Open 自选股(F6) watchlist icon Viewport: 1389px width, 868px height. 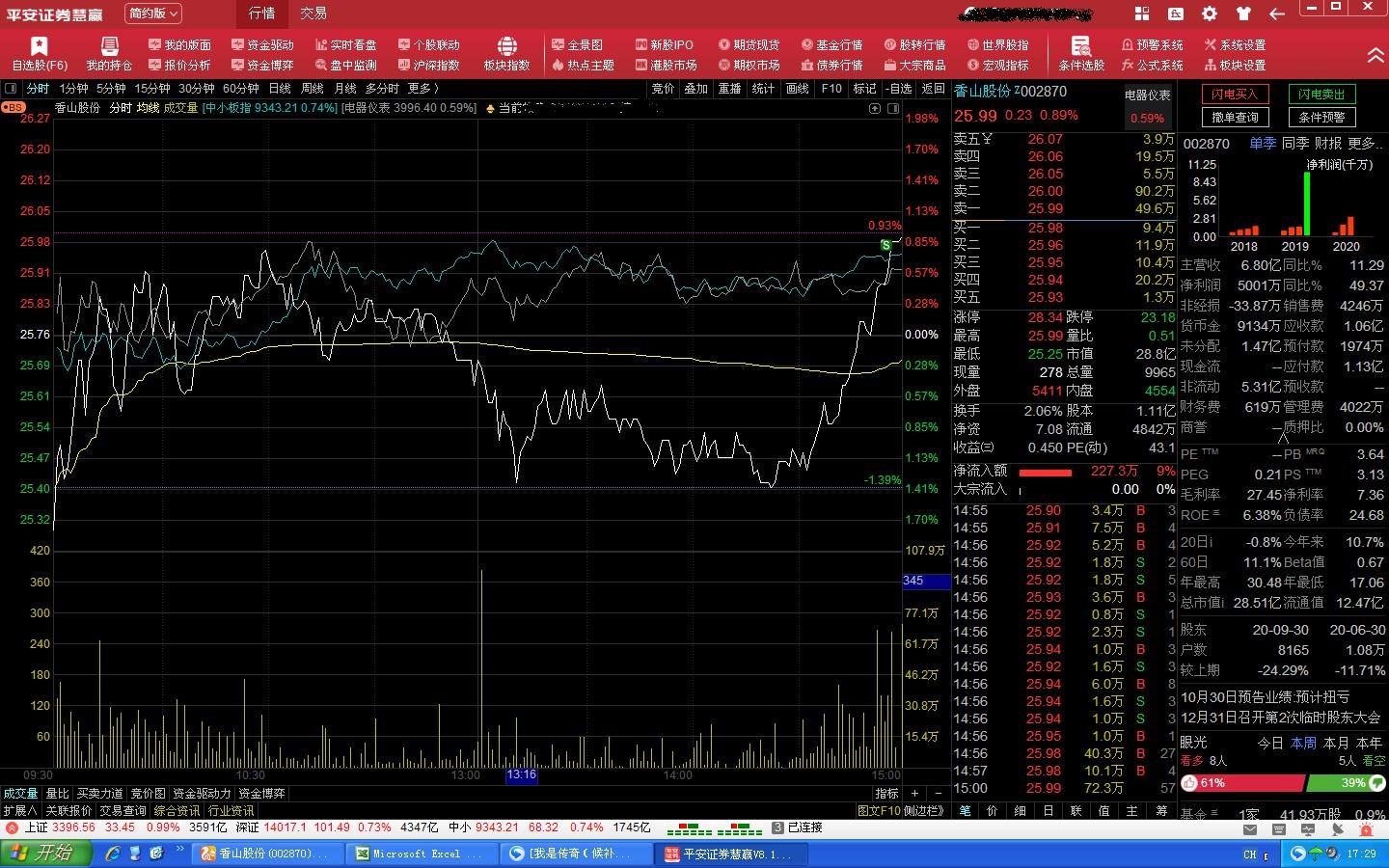point(40,54)
